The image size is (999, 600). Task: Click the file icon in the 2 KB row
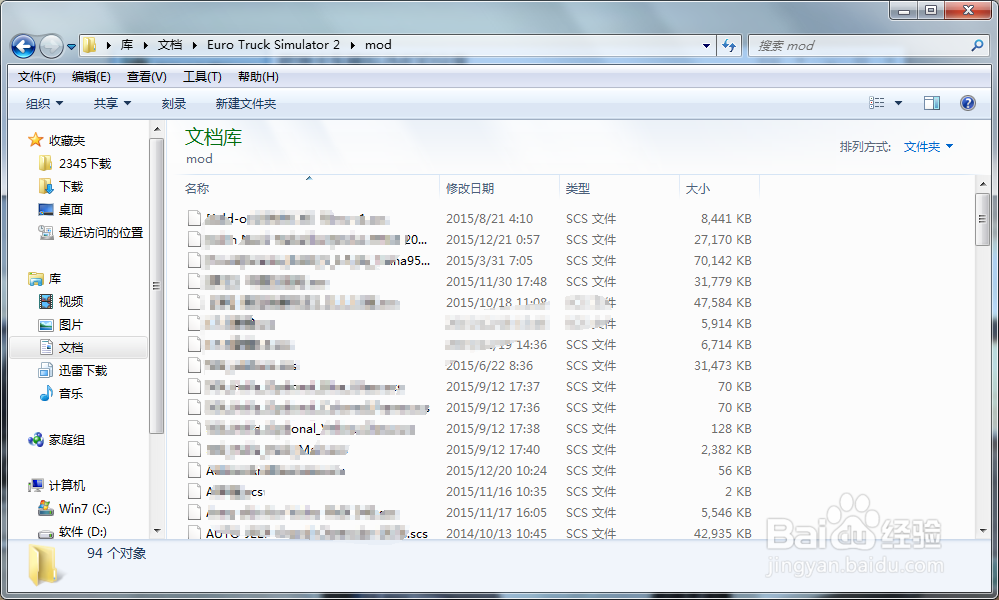coord(194,492)
